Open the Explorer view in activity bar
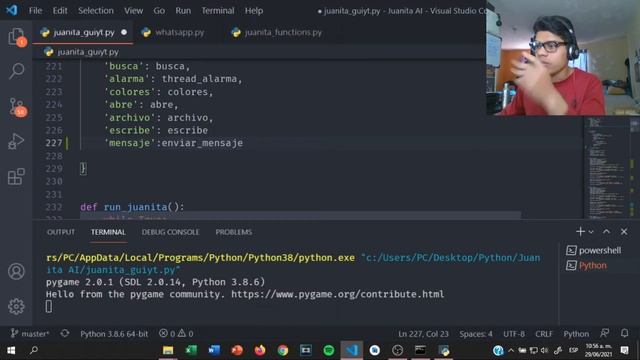The width and height of the screenshot is (640, 360). click(x=16, y=37)
